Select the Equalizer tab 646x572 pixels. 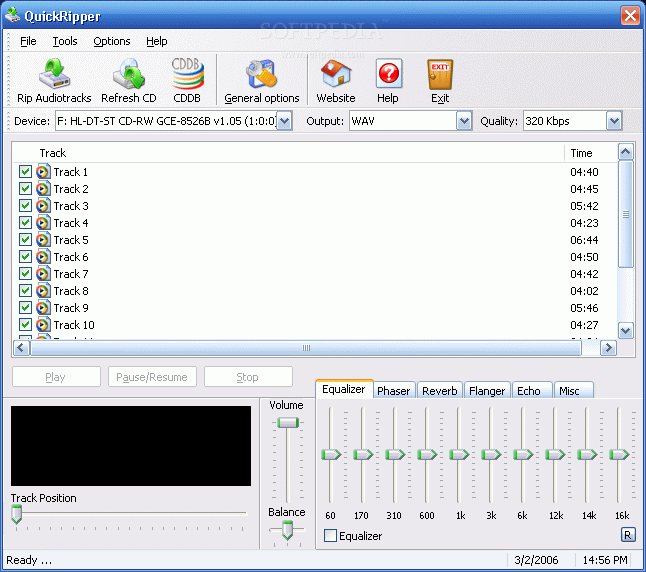click(x=344, y=389)
